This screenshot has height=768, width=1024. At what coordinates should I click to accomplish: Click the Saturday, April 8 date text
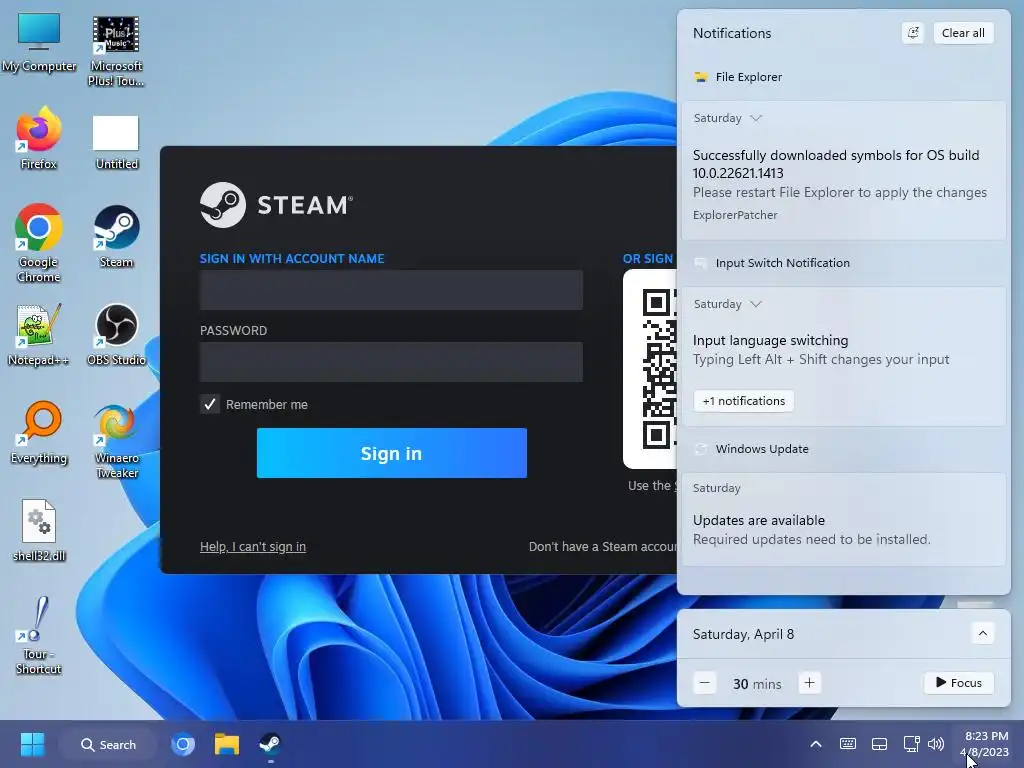[743, 634]
